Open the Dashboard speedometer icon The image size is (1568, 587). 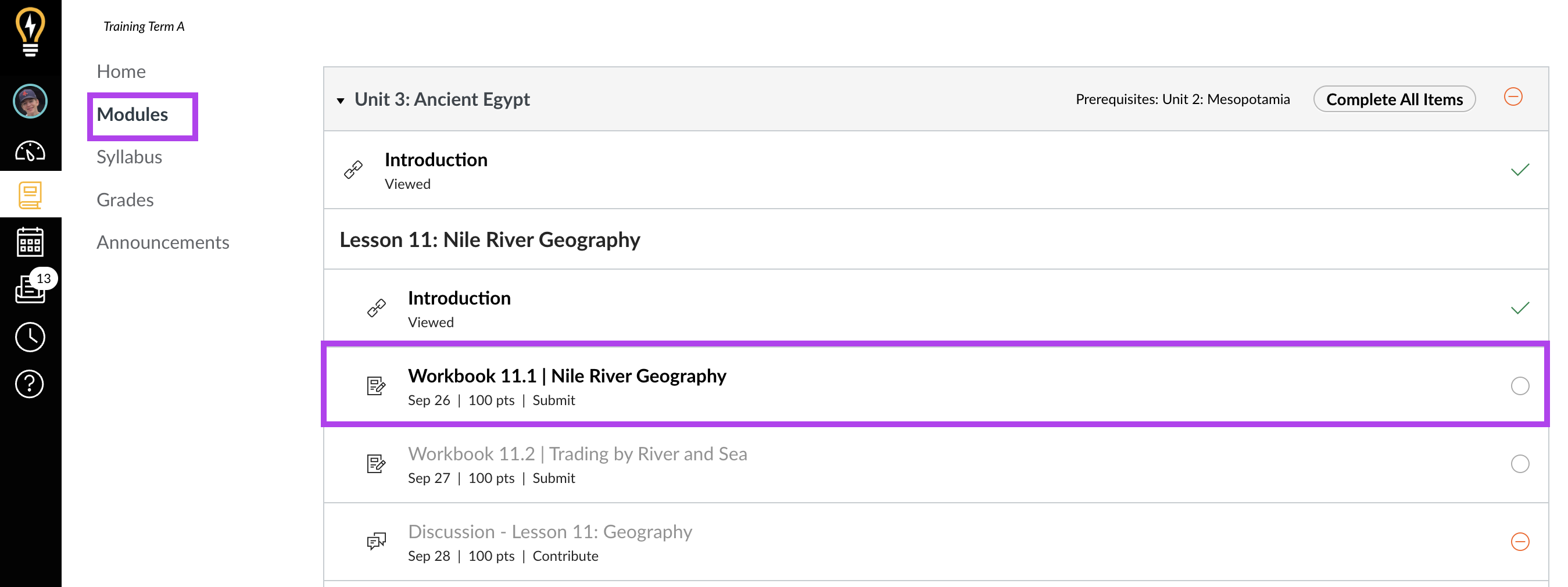coord(30,151)
